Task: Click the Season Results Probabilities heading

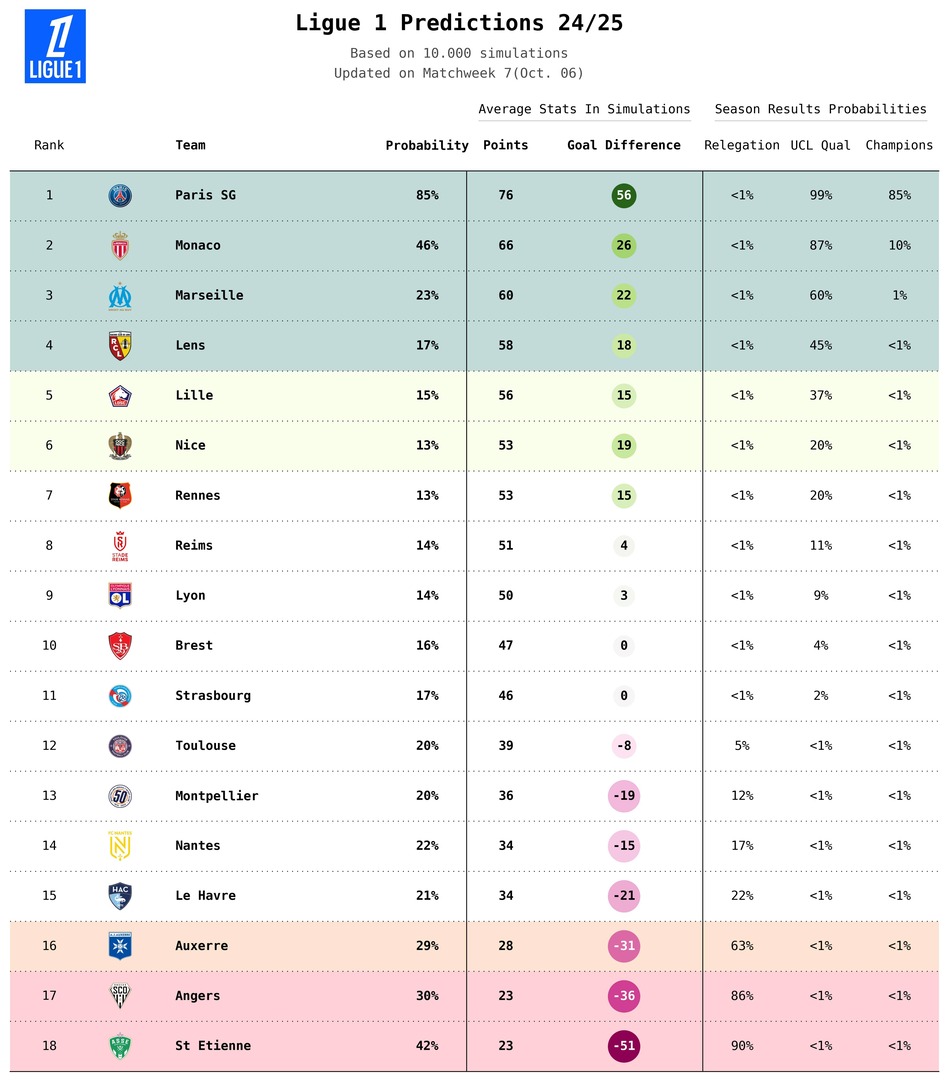Action: tap(820, 110)
